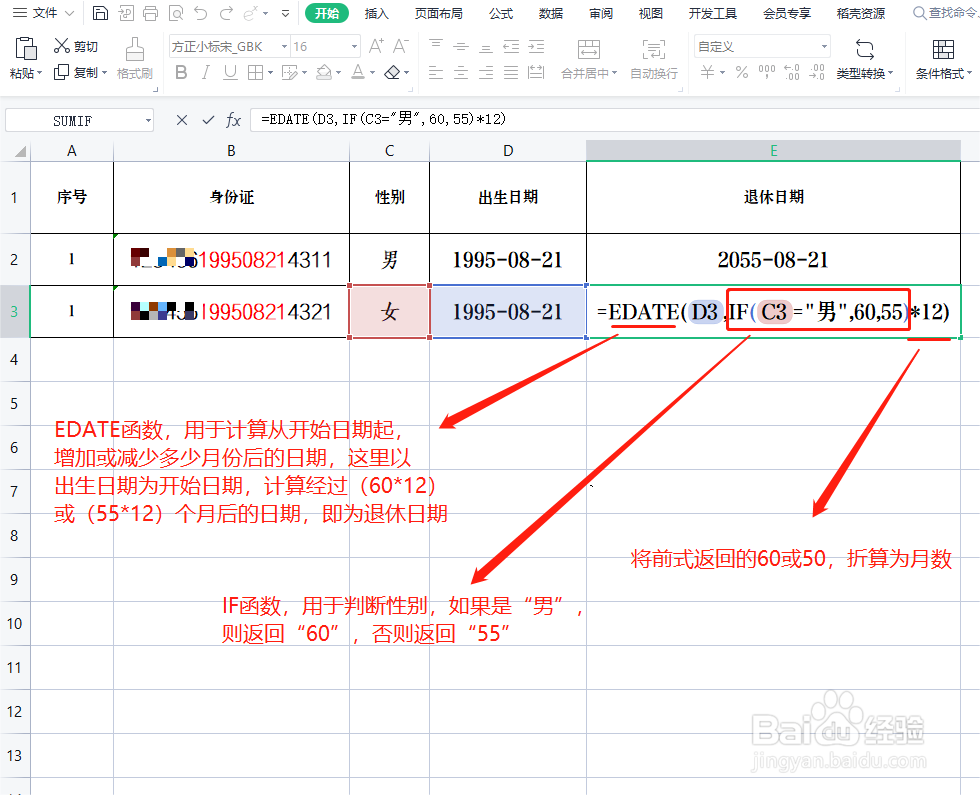Cut the selection using 剪切
This screenshot has width=980, height=795.
(x=73, y=46)
